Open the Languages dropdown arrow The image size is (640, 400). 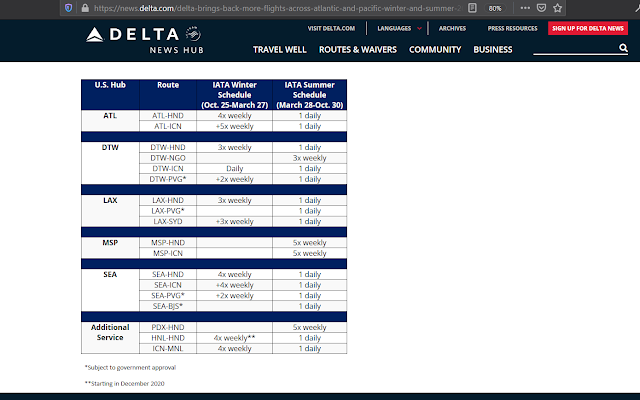(419, 29)
